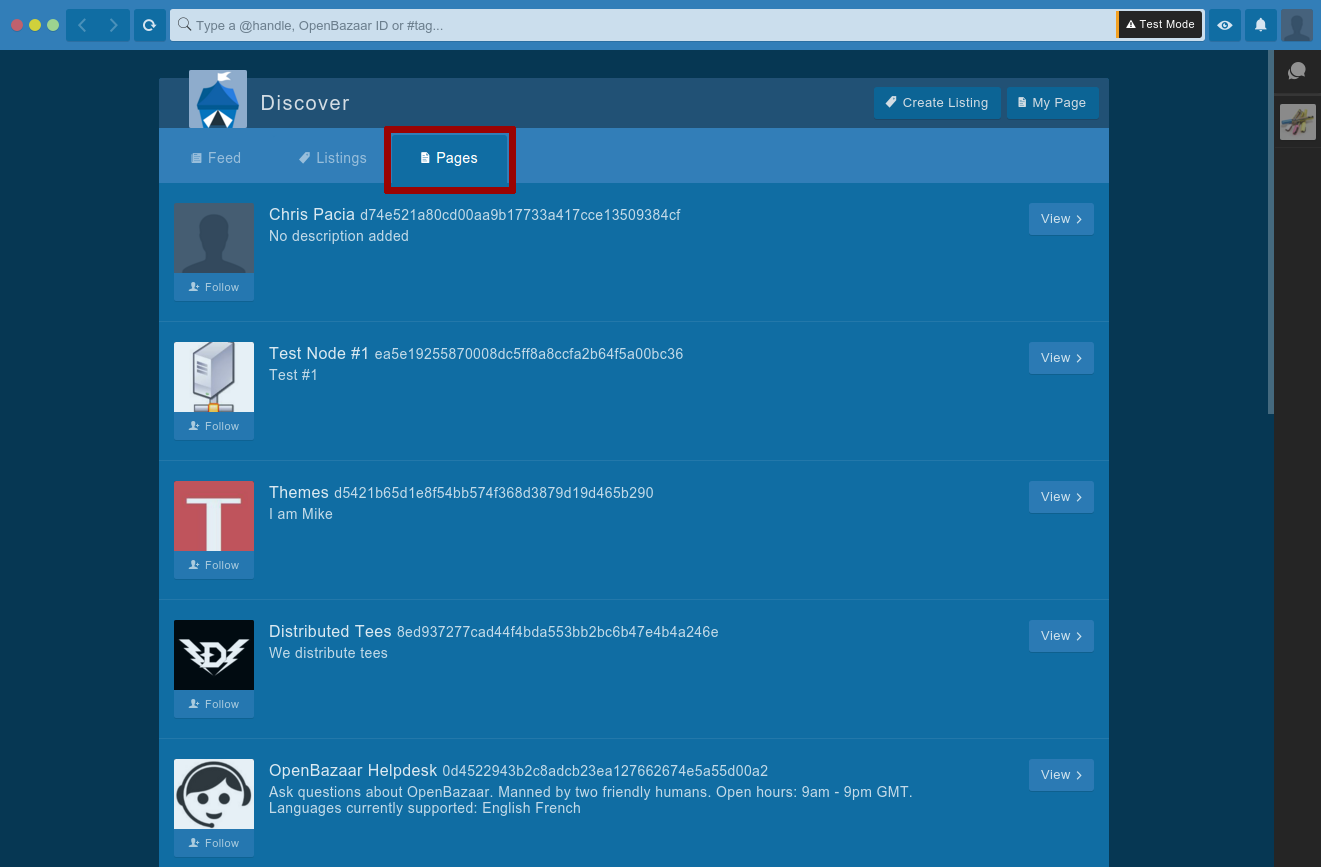Image resolution: width=1321 pixels, height=867 pixels.
Task: Switch to the Feed tab
Action: [216, 158]
